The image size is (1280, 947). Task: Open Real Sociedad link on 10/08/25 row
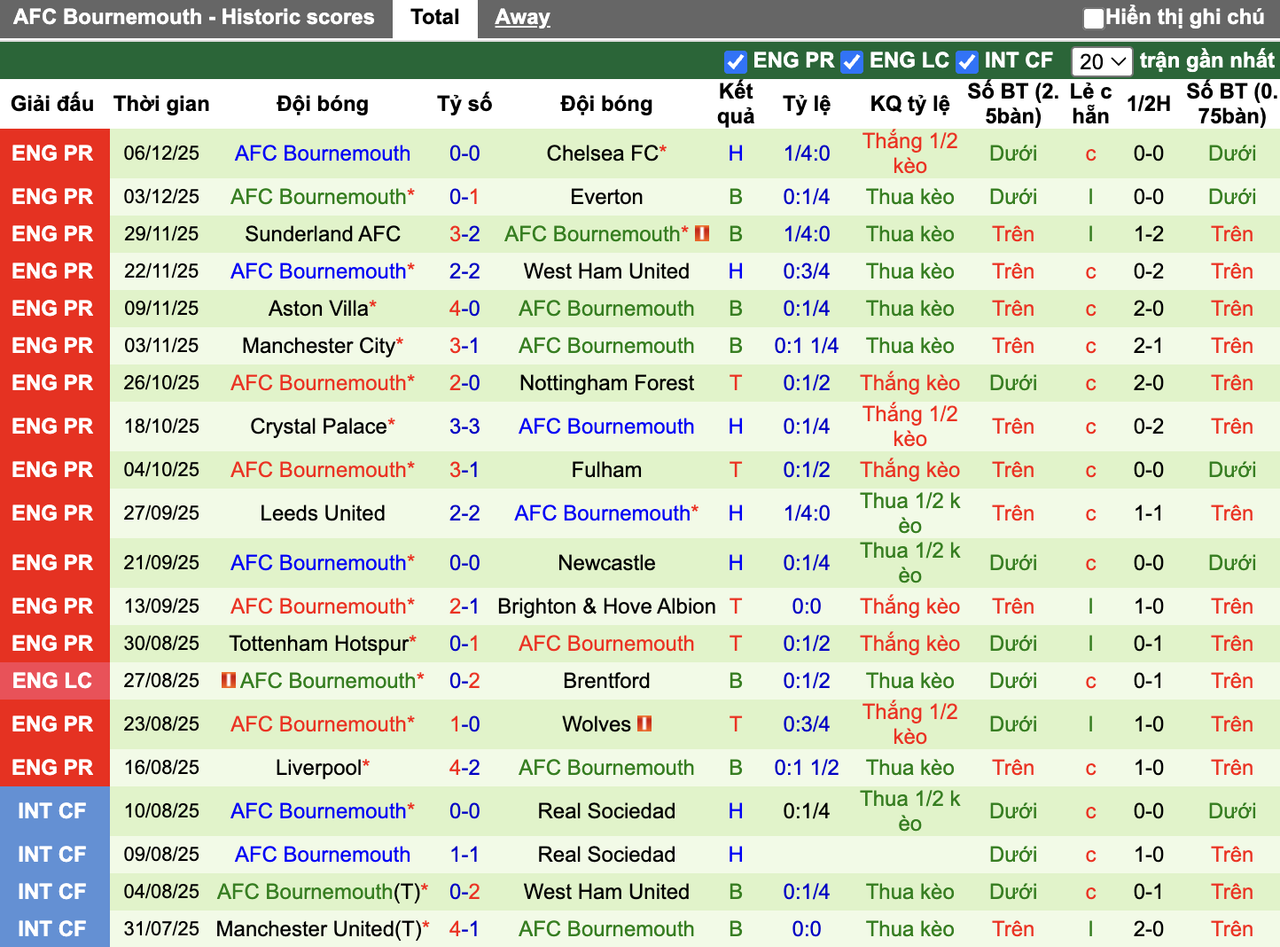click(x=607, y=811)
